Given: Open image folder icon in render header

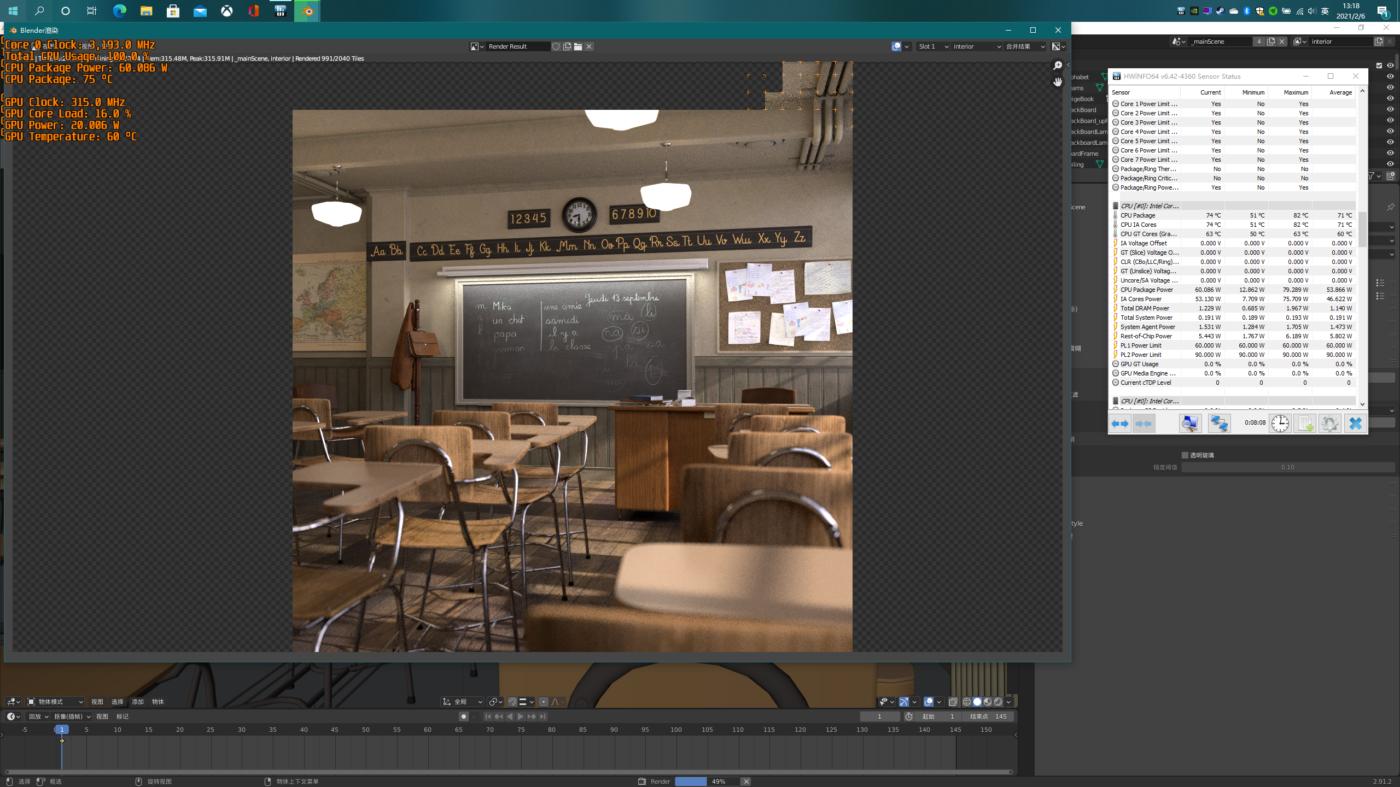Looking at the screenshot, I should coord(578,46).
